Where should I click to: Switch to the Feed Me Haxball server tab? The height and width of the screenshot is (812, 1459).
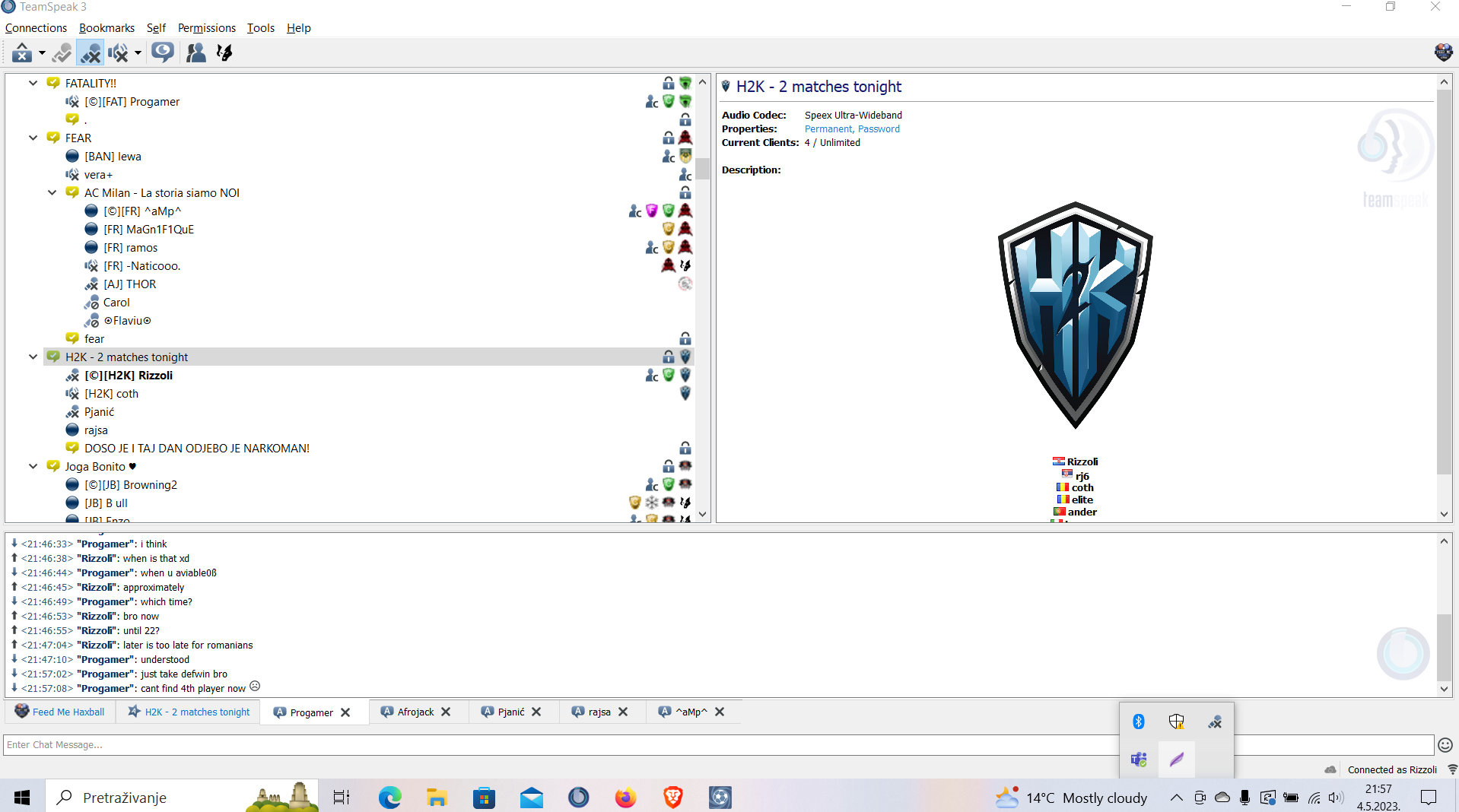[60, 712]
